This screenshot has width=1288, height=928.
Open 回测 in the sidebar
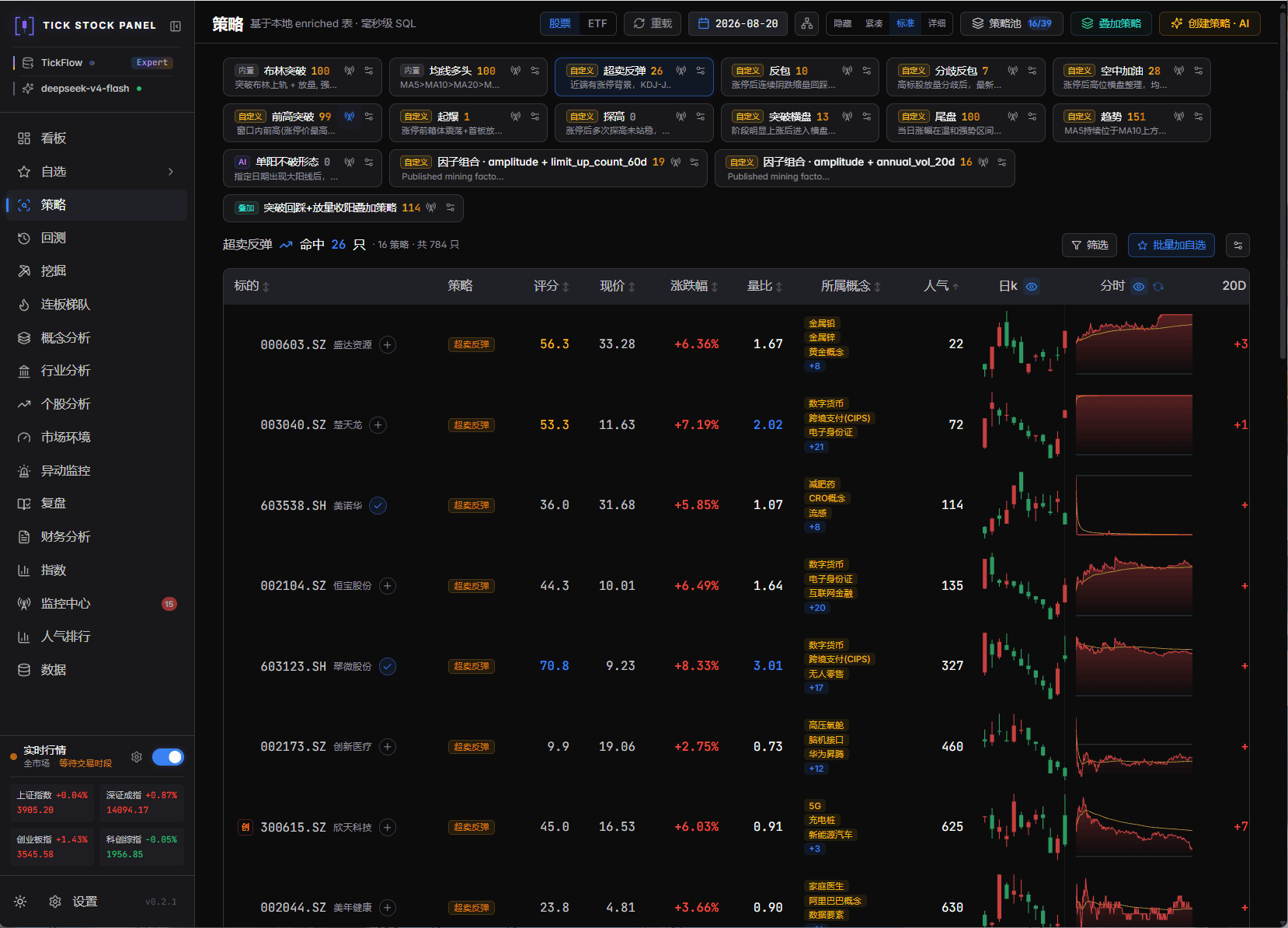(96, 239)
